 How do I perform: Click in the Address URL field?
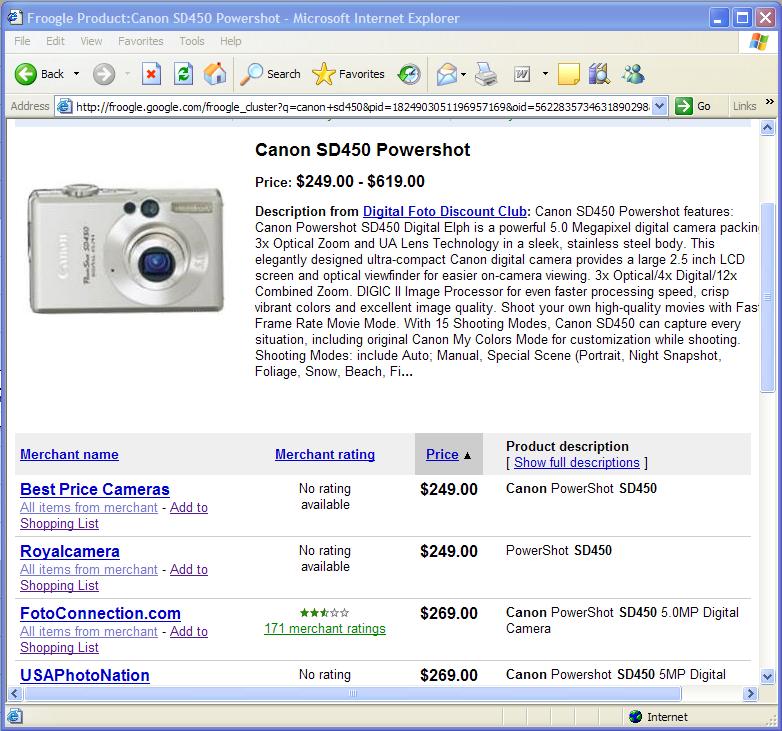point(362,106)
